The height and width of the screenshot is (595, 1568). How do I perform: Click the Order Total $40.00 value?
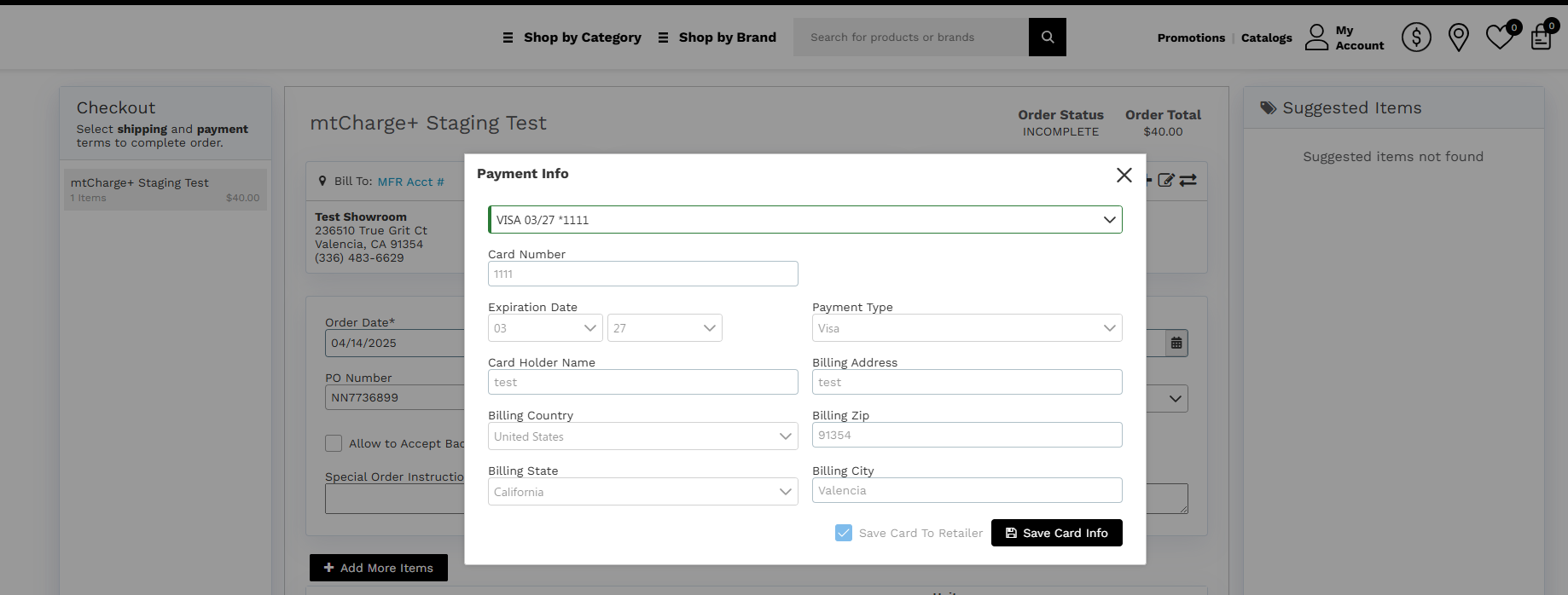[x=1163, y=132]
